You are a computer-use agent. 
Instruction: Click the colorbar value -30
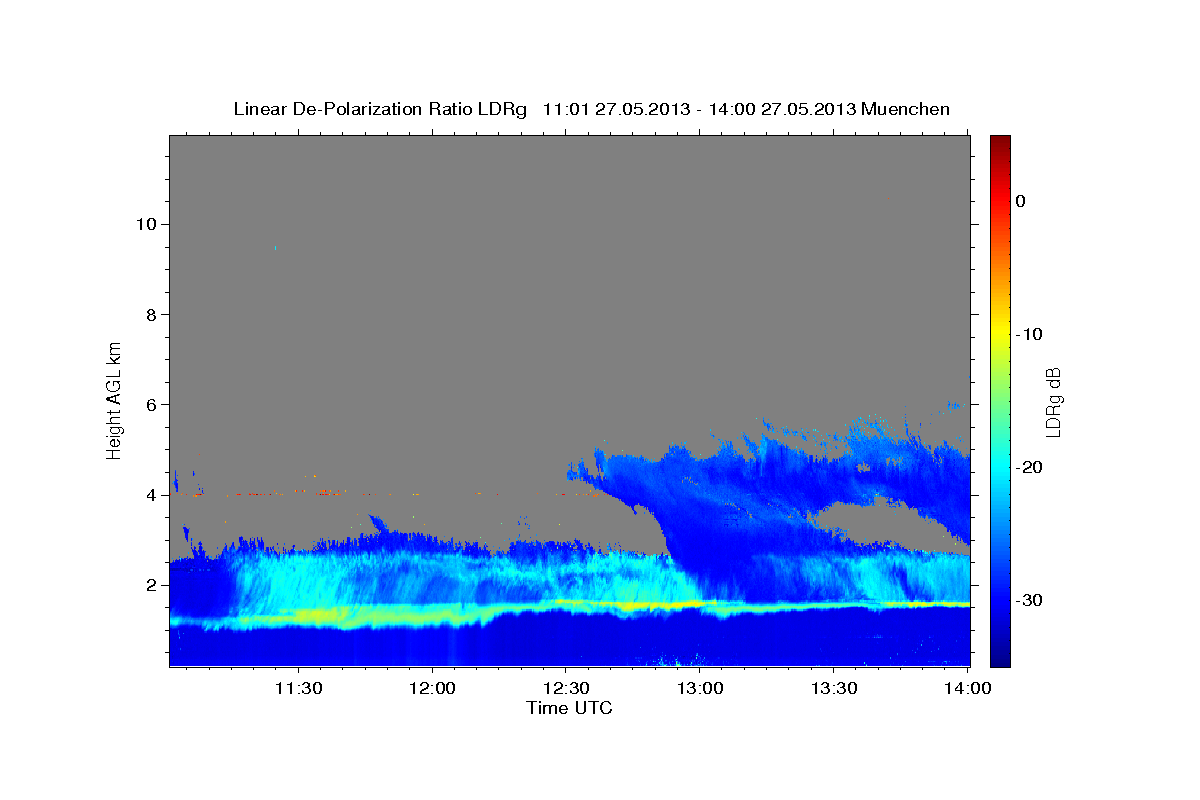coord(1029,600)
